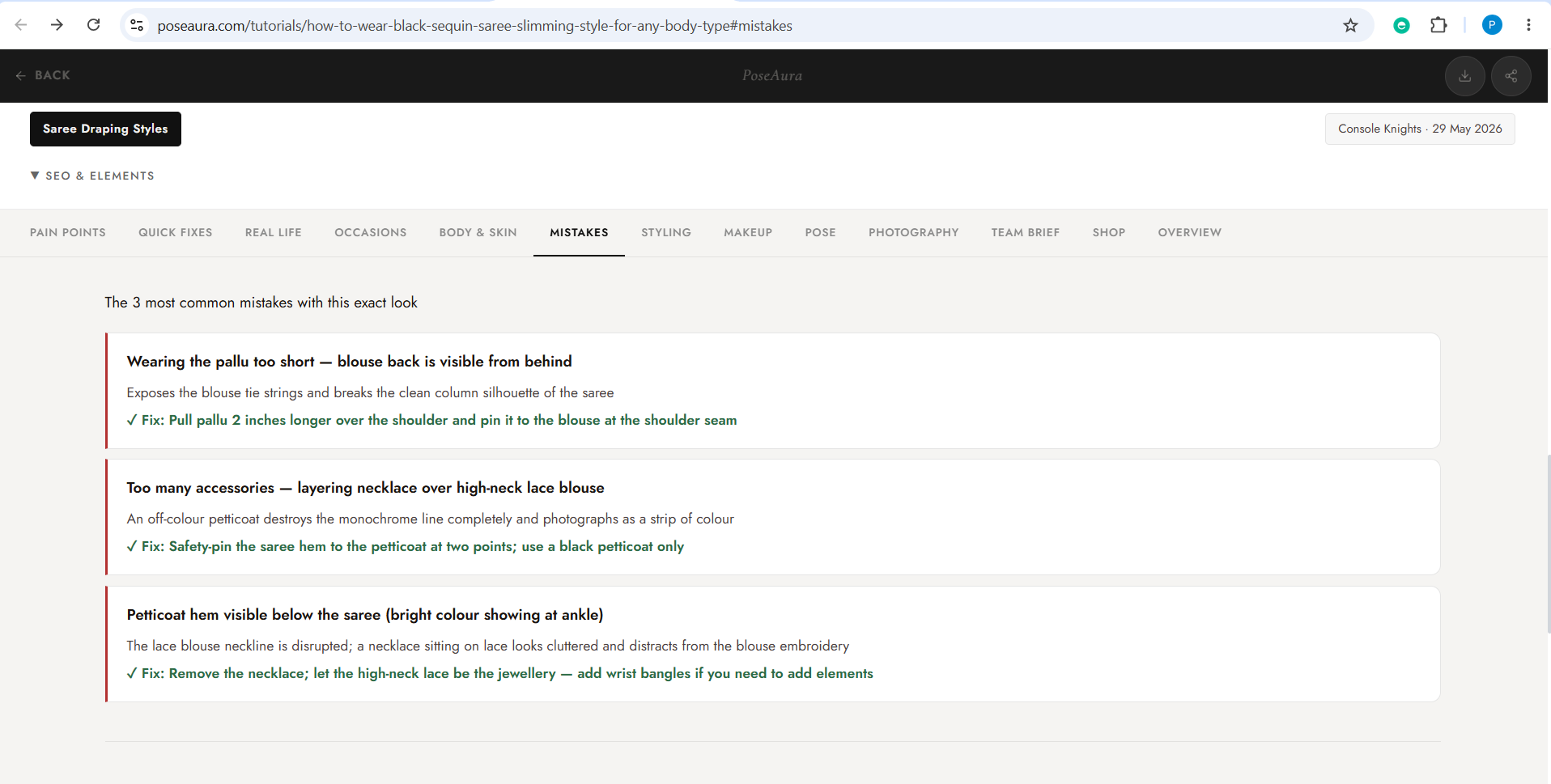The width and height of the screenshot is (1551, 784).
Task: Click the BACK link in header
Action: pos(43,75)
